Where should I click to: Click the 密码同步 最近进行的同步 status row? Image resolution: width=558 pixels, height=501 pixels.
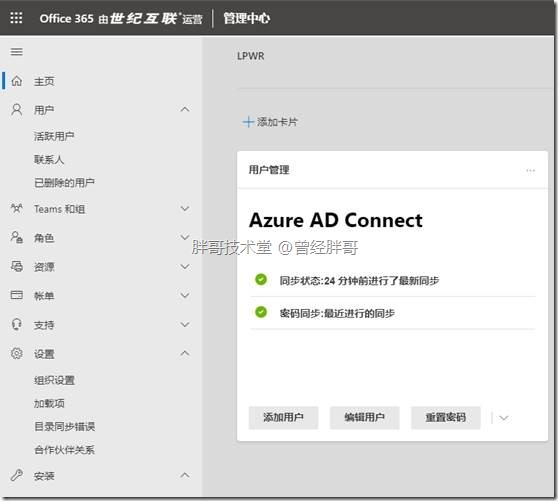[x=393, y=313]
